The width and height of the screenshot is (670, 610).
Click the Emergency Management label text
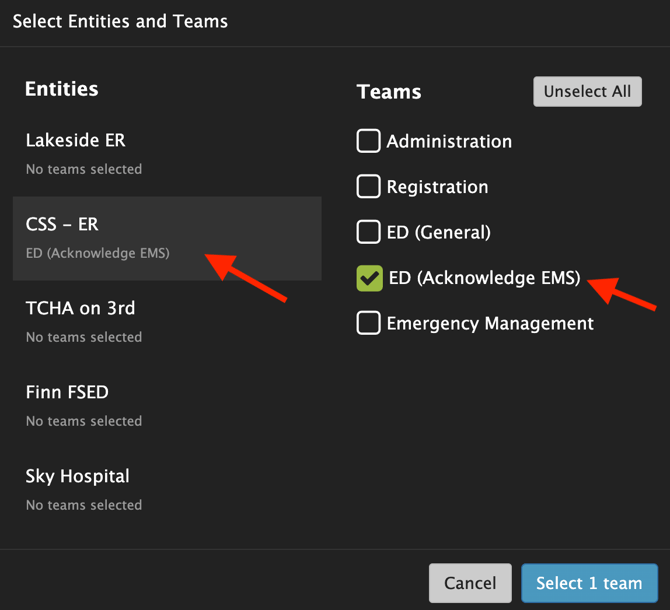pyautogui.click(x=490, y=324)
